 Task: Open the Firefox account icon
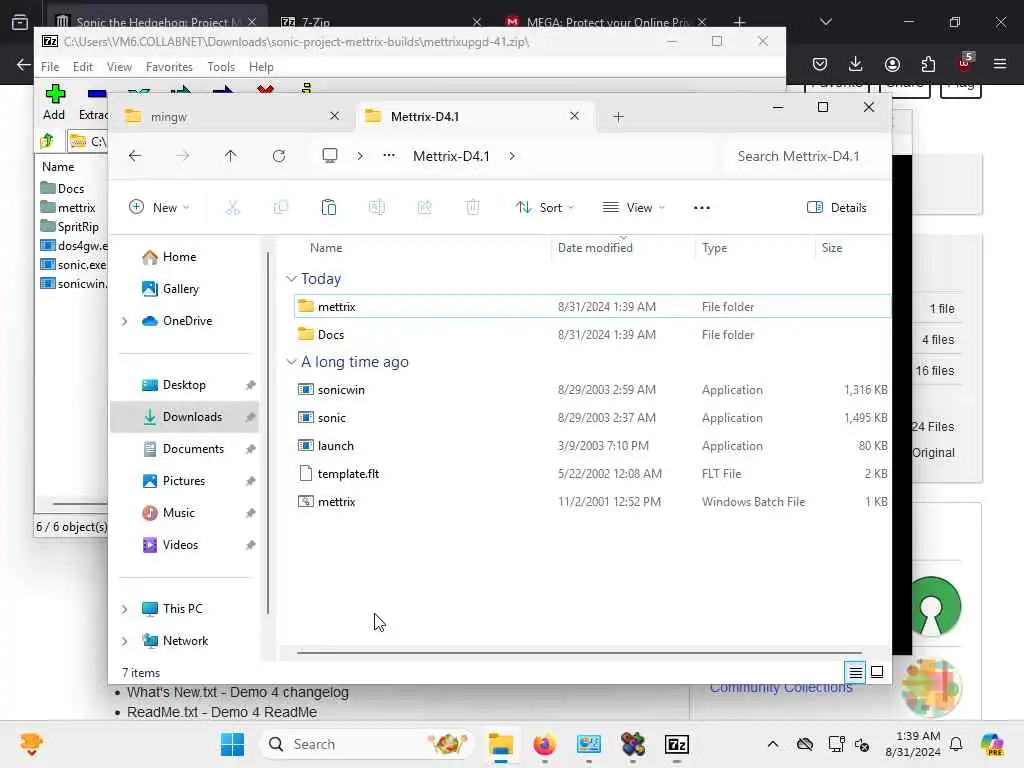click(892, 64)
